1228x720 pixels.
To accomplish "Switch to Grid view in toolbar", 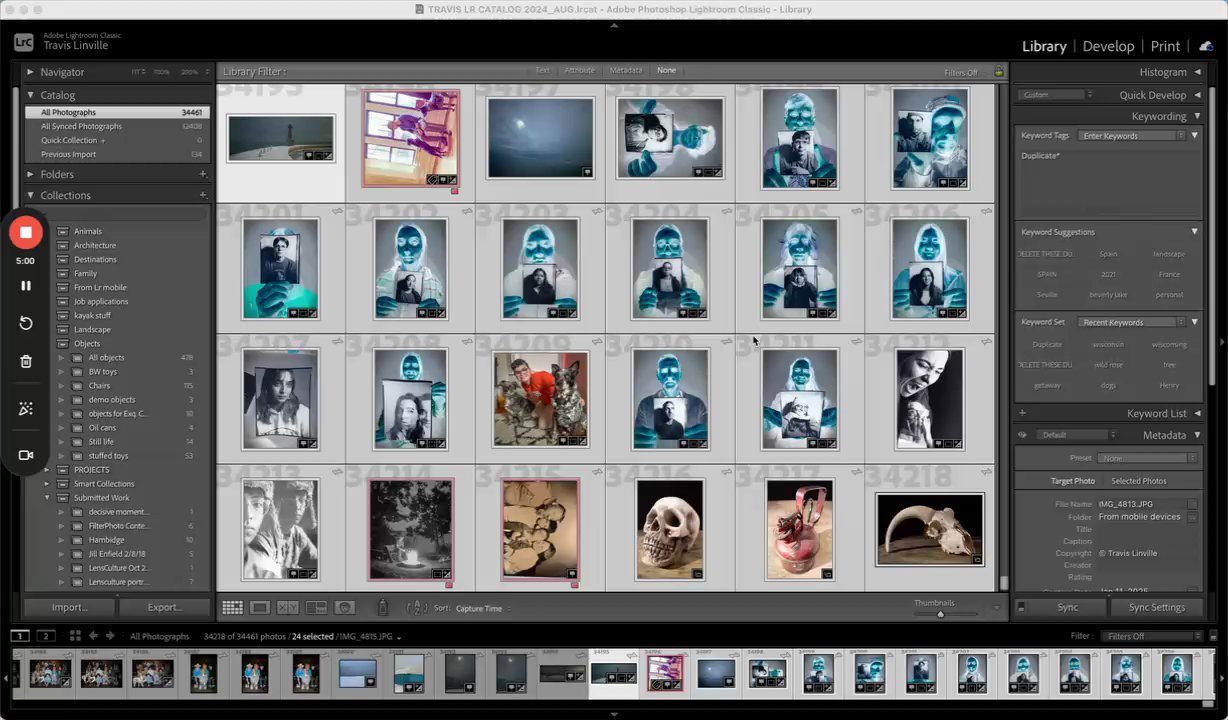I will click(x=232, y=607).
